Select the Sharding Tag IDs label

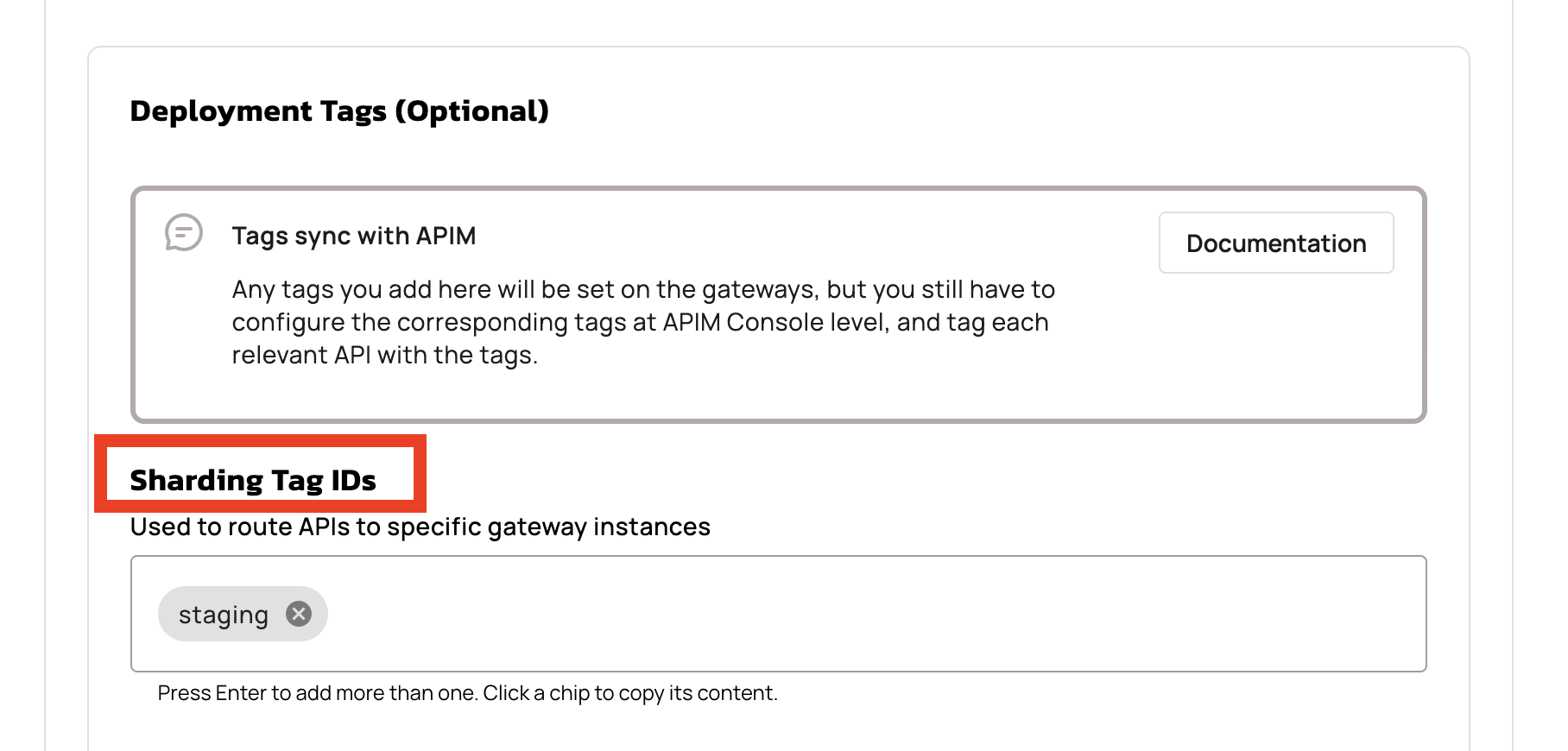[253, 480]
